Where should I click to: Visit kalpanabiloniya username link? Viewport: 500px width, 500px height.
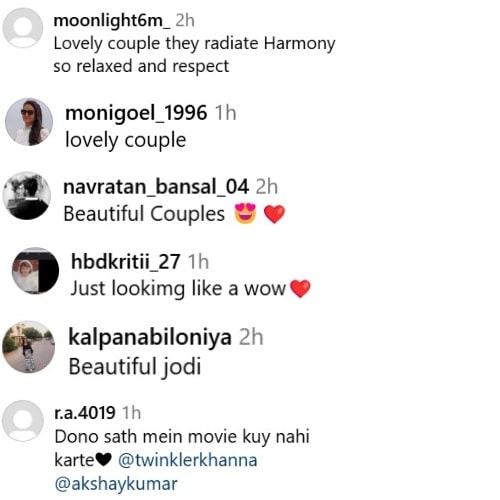pos(150,337)
